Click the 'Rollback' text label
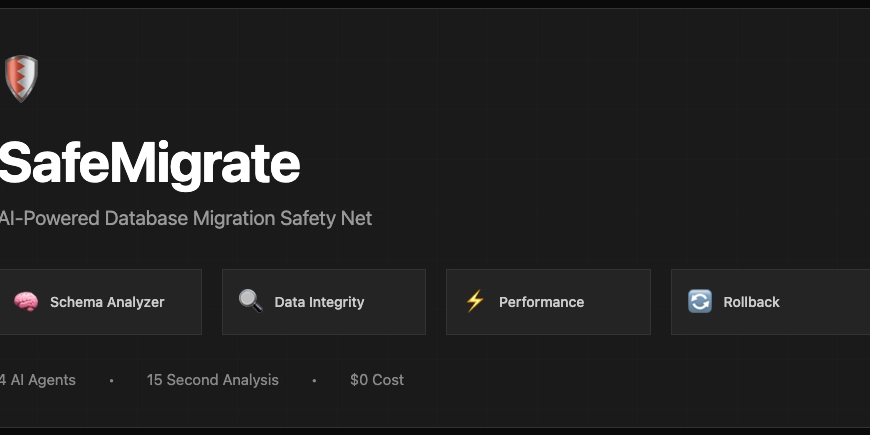 (751, 302)
